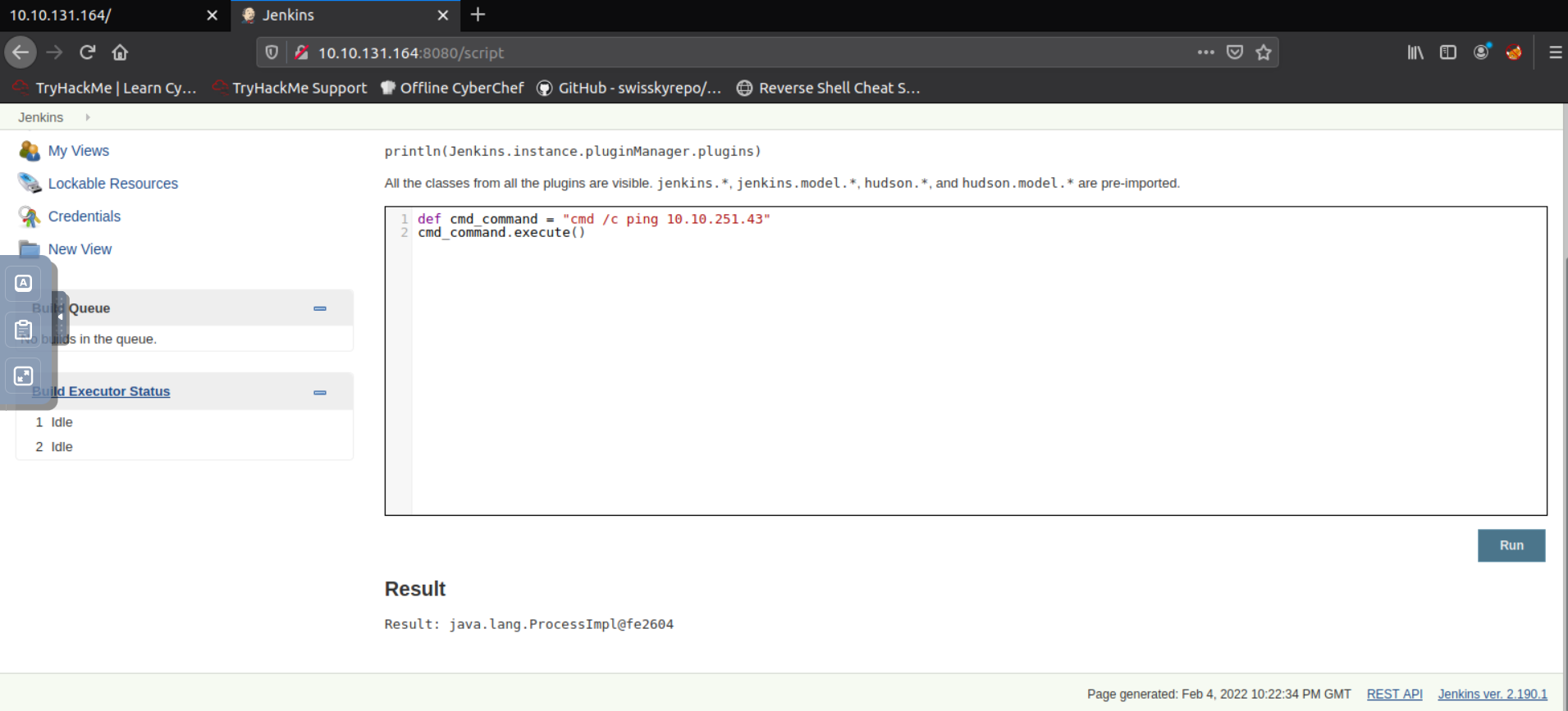Click the overlay keyboard 'A' icon
This screenshot has height=711, width=1568.
[24, 283]
